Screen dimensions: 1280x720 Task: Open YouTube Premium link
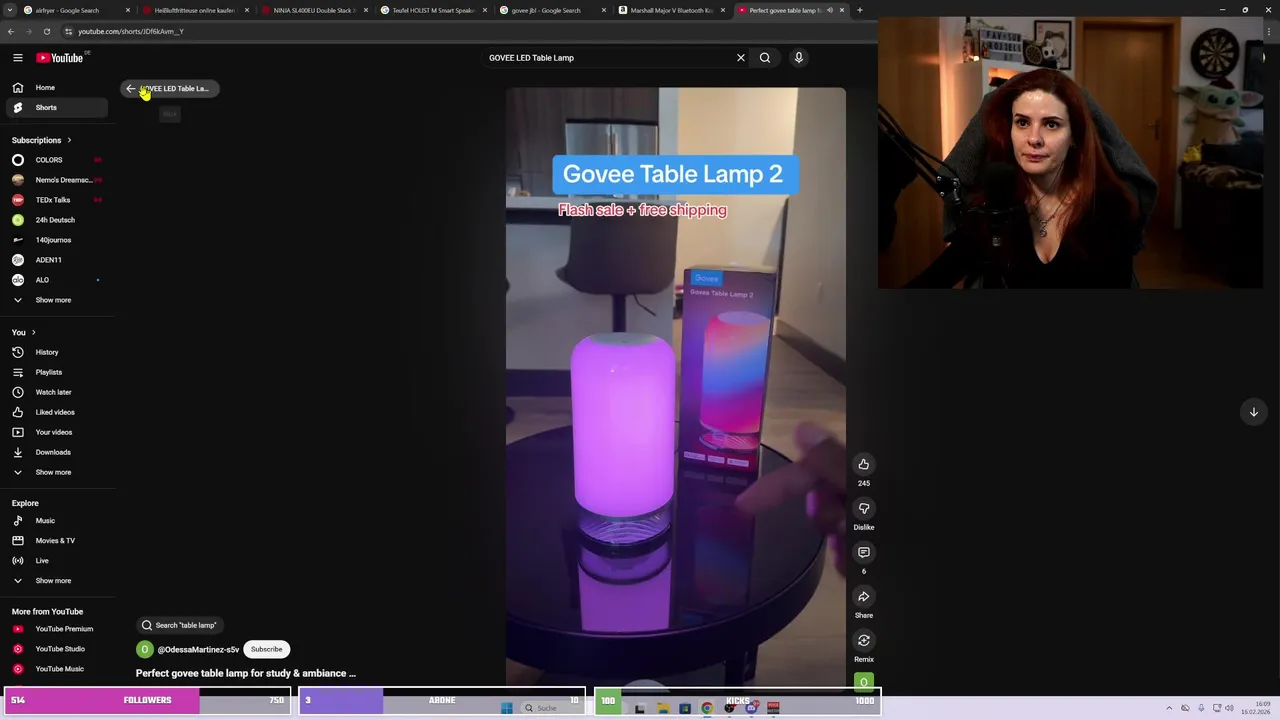coord(56,629)
